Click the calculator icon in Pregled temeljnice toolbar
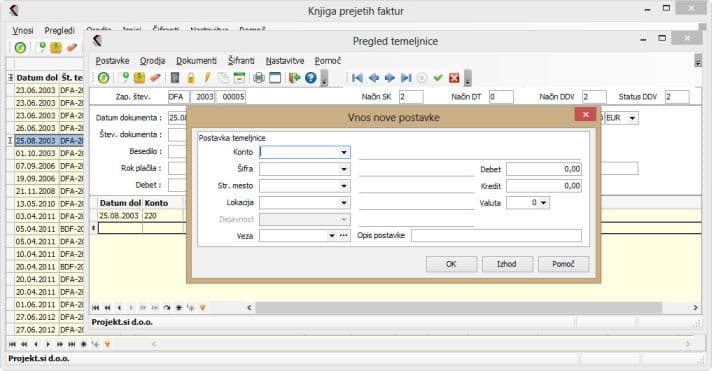The height and width of the screenshot is (371, 712). tap(175, 78)
